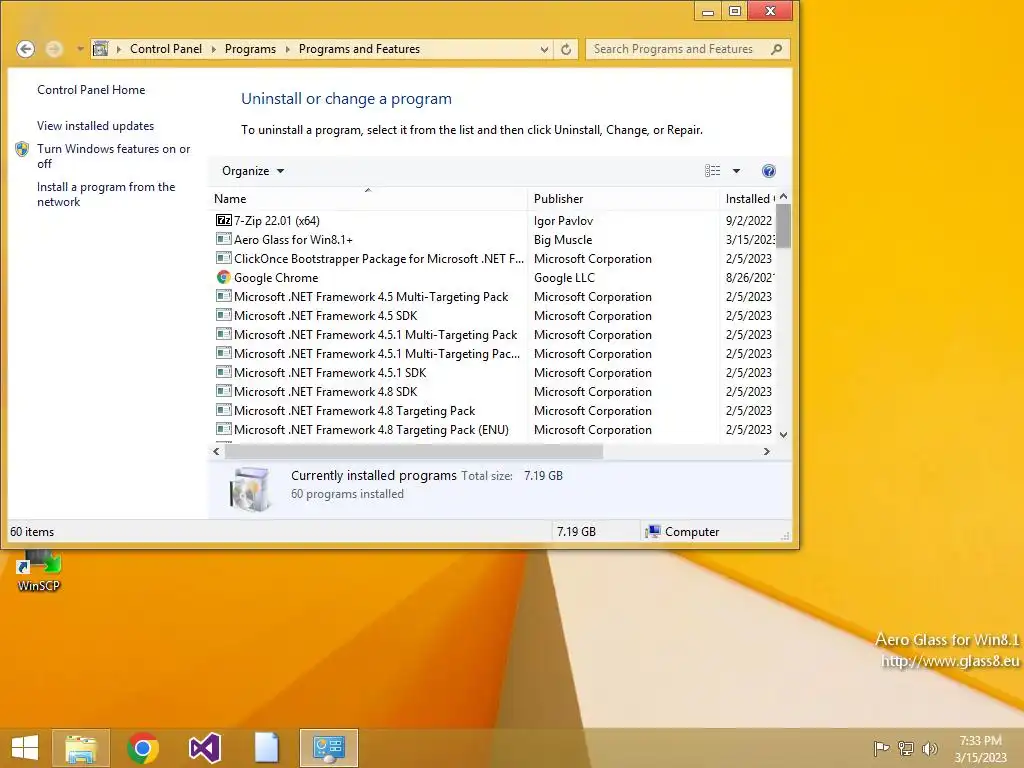Image resolution: width=1024 pixels, height=768 pixels.
Task: Sort by Installed On column header
Action: (x=748, y=199)
